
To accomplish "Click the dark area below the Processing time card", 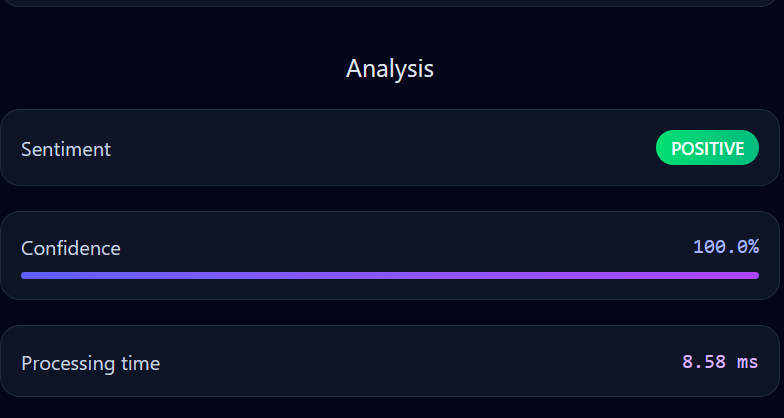I will pyautogui.click(x=390, y=408).
